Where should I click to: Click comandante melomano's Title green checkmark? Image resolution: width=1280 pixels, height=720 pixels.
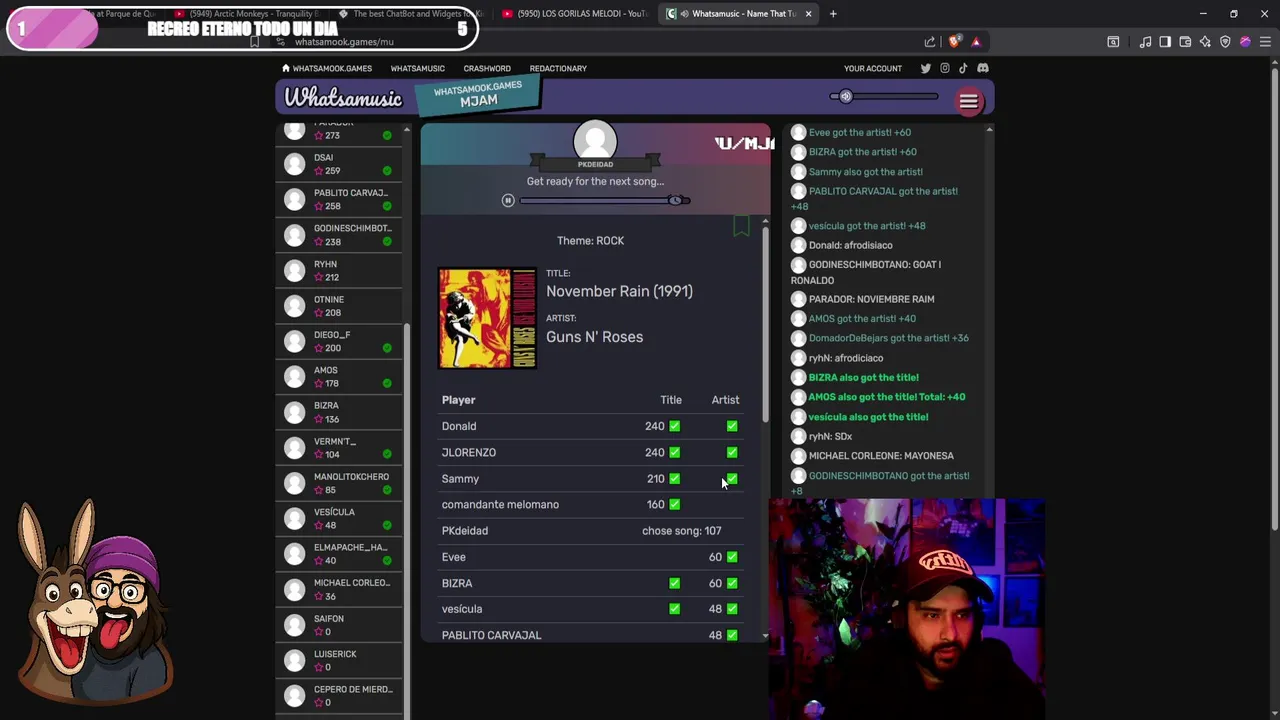675,504
